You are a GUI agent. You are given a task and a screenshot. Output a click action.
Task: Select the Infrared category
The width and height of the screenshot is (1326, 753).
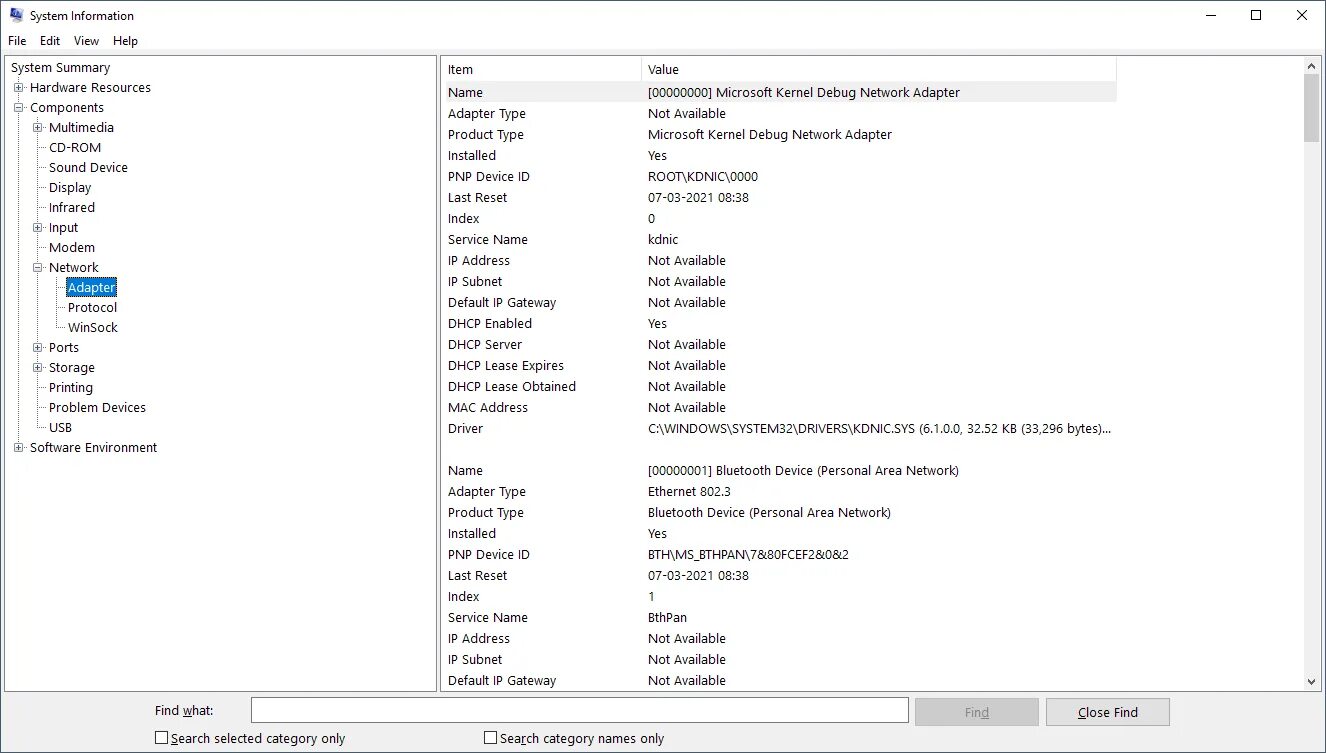point(72,208)
